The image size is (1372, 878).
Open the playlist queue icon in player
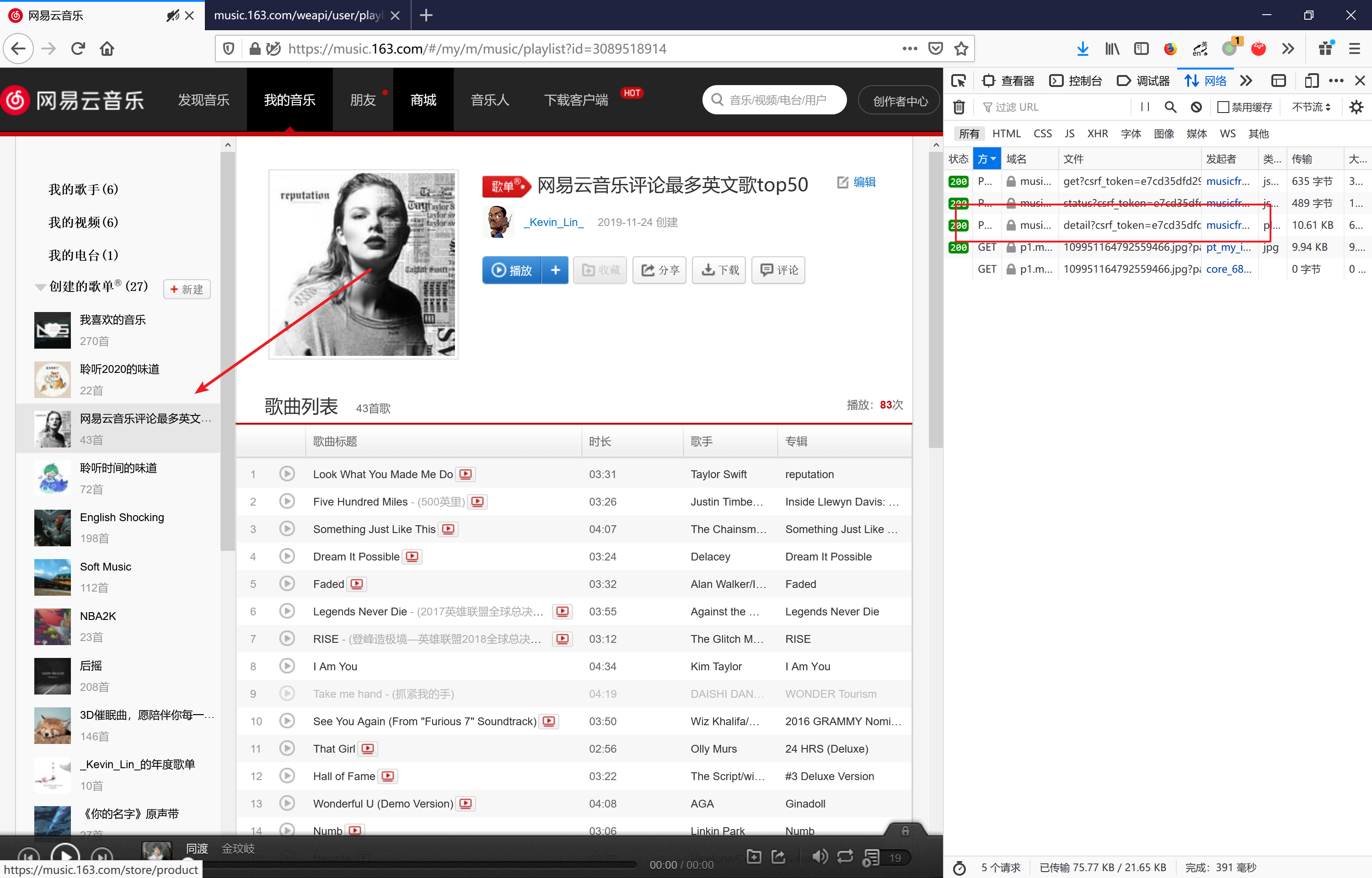point(871,857)
